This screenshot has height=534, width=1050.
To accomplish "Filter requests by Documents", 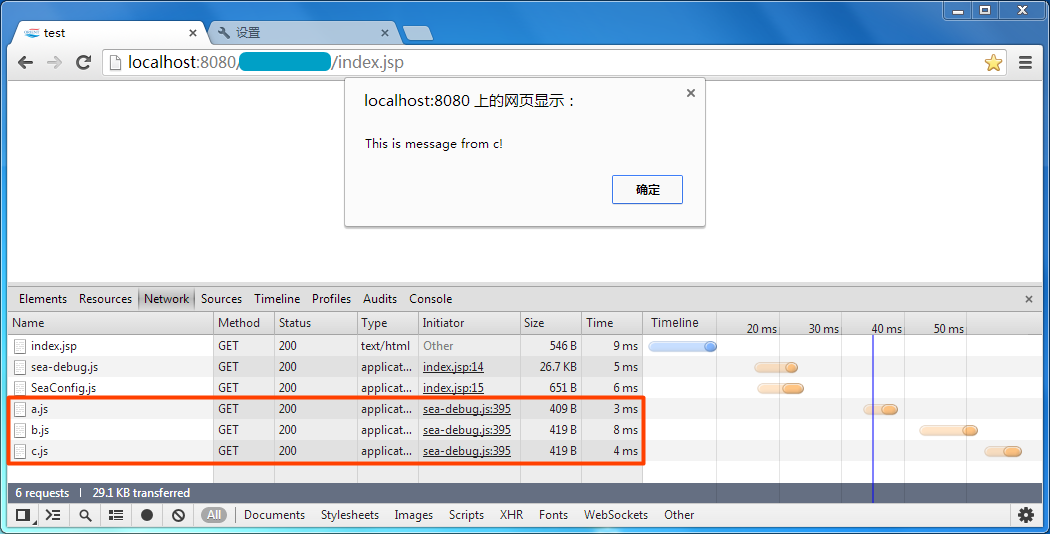I will pos(275,515).
